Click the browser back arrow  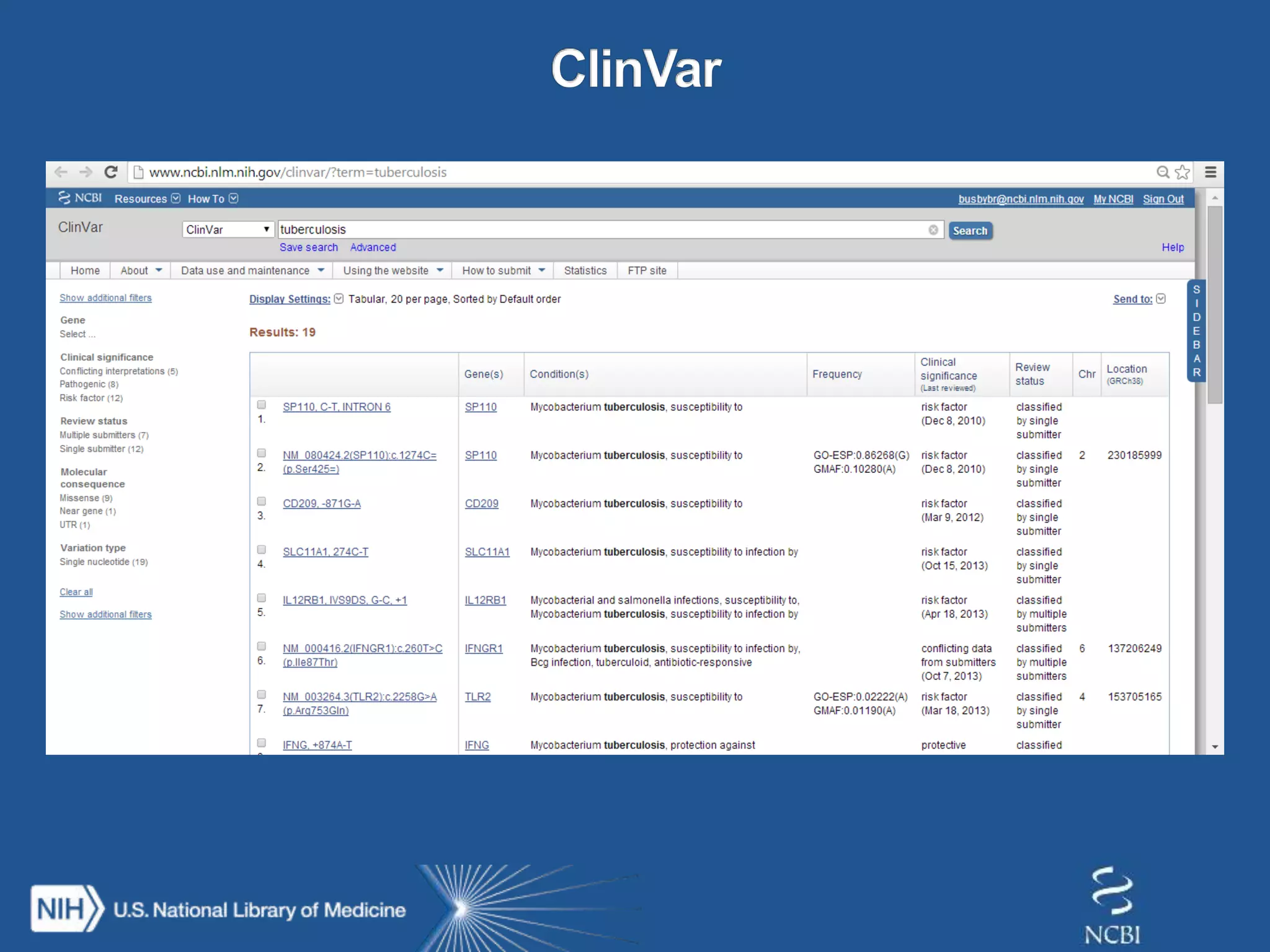[61, 172]
